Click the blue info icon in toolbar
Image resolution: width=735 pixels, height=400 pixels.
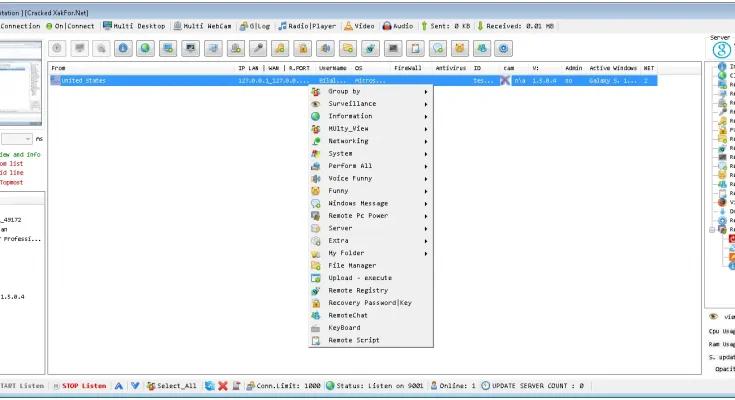tap(123, 47)
